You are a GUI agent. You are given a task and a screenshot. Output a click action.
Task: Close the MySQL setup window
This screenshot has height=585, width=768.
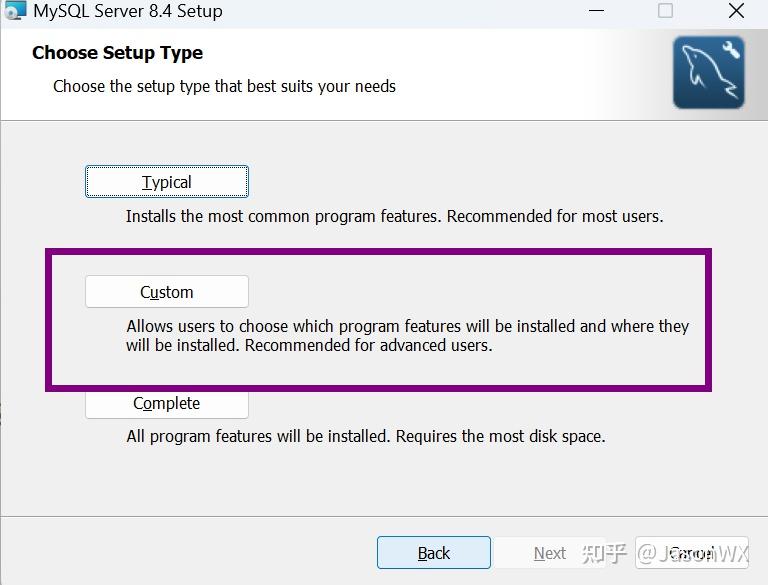coord(736,11)
